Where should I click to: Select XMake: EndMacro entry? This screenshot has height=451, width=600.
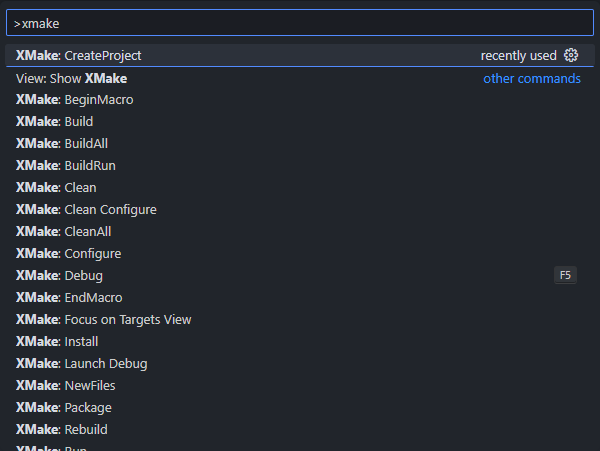click(70, 298)
